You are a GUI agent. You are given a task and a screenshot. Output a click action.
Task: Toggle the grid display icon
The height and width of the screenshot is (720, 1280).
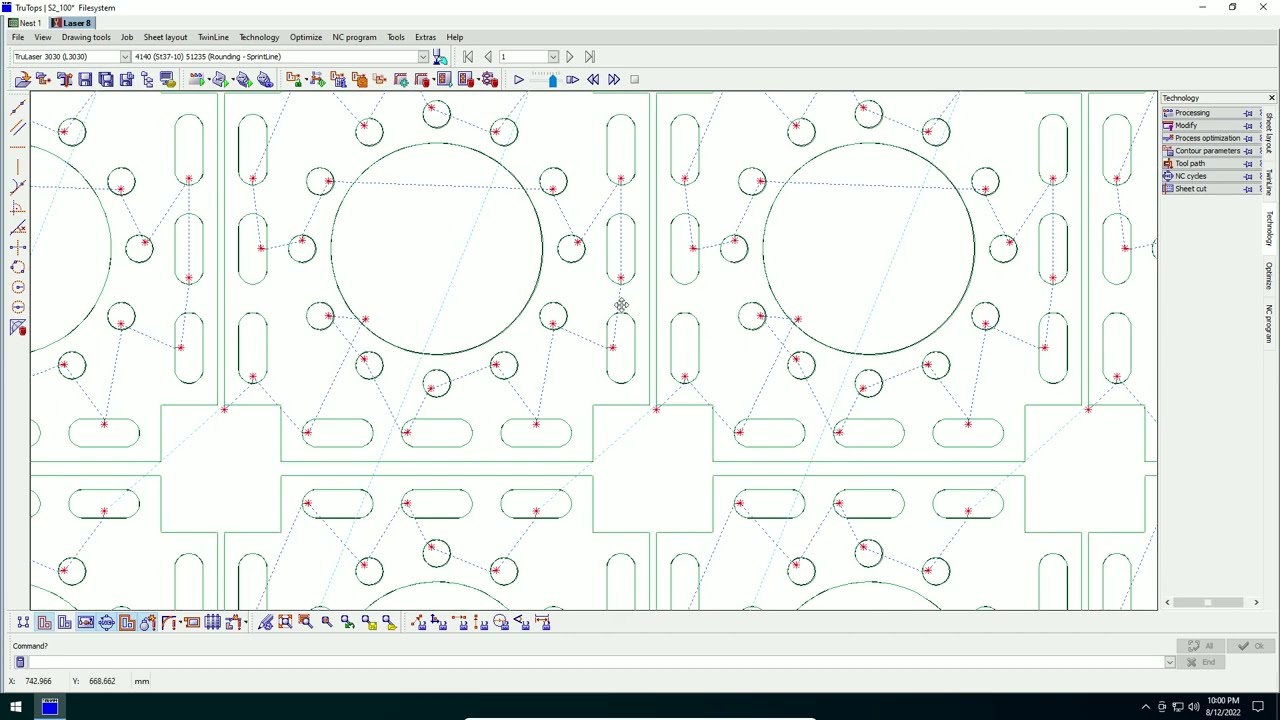point(213,623)
